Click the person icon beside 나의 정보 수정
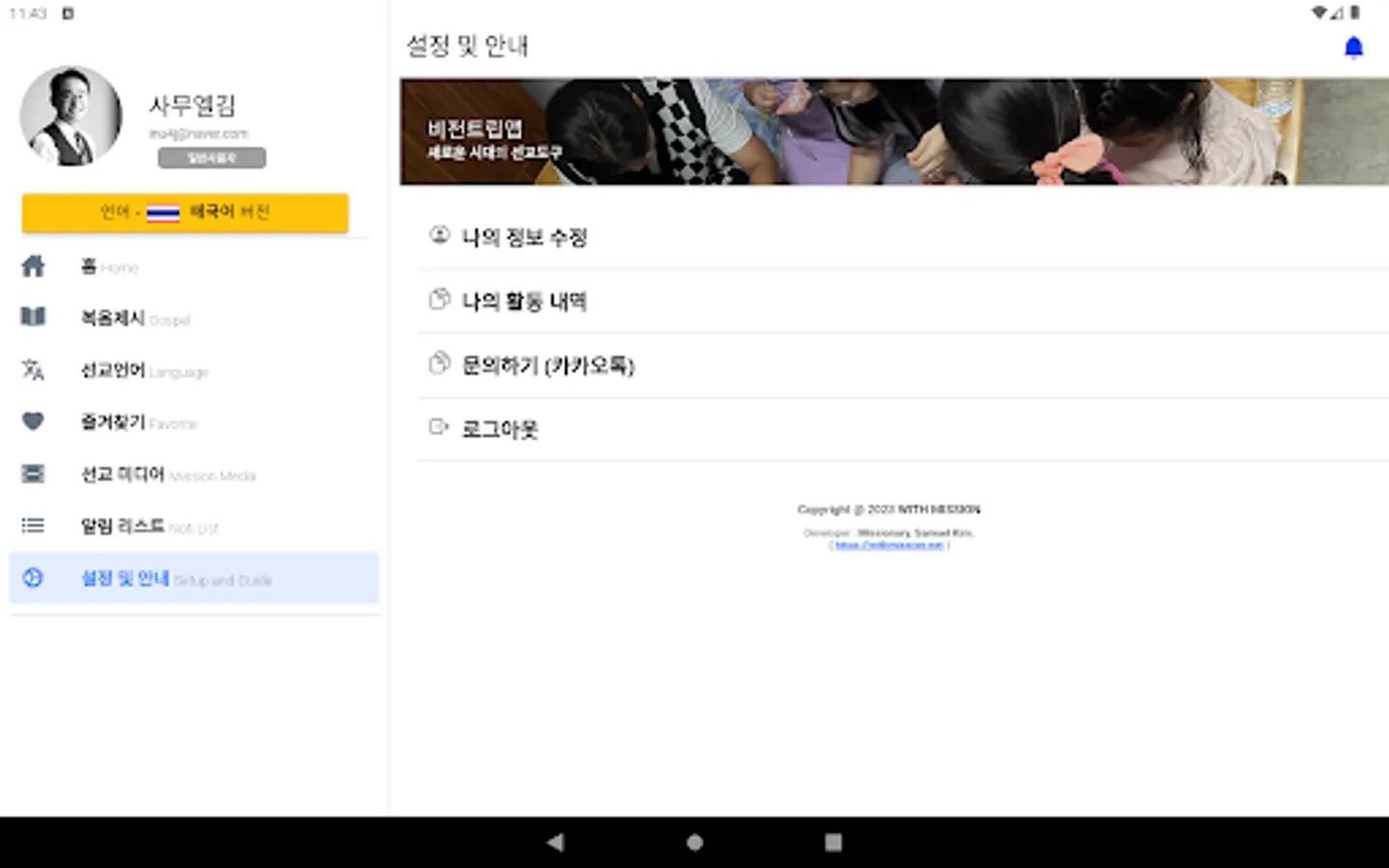1389x868 pixels. pyautogui.click(x=440, y=235)
